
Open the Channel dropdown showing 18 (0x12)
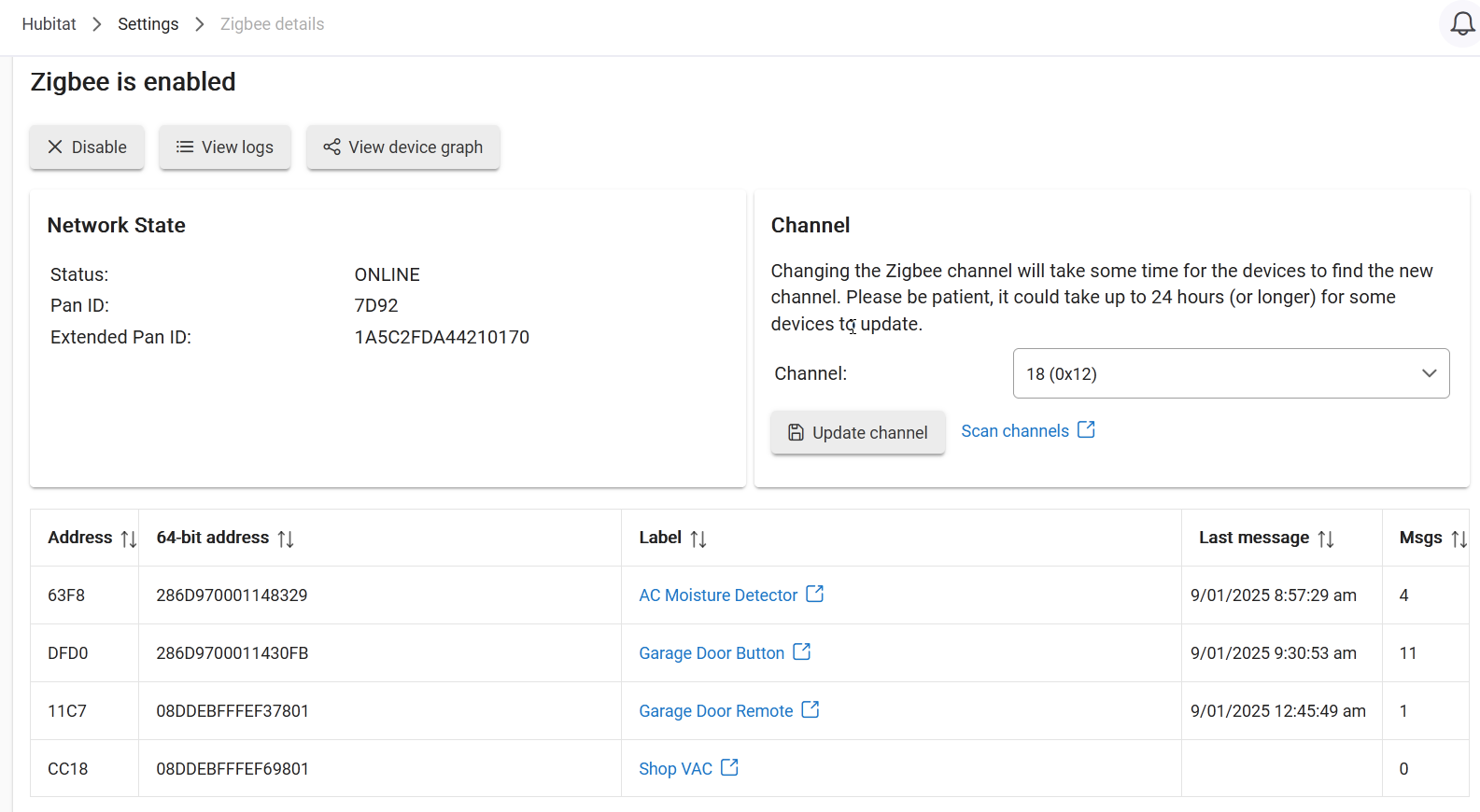(1231, 373)
